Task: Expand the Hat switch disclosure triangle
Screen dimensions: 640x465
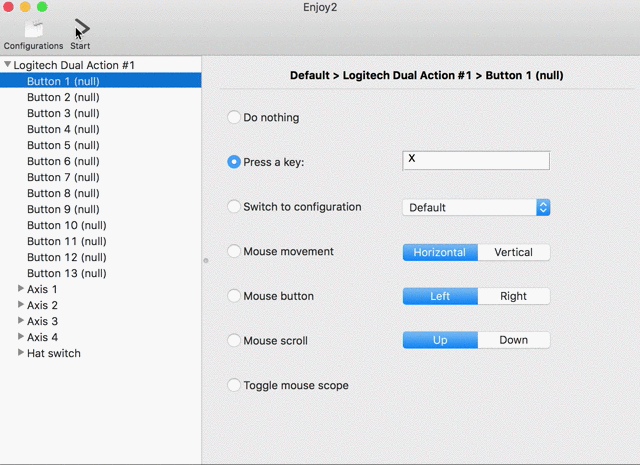Action: coord(21,352)
